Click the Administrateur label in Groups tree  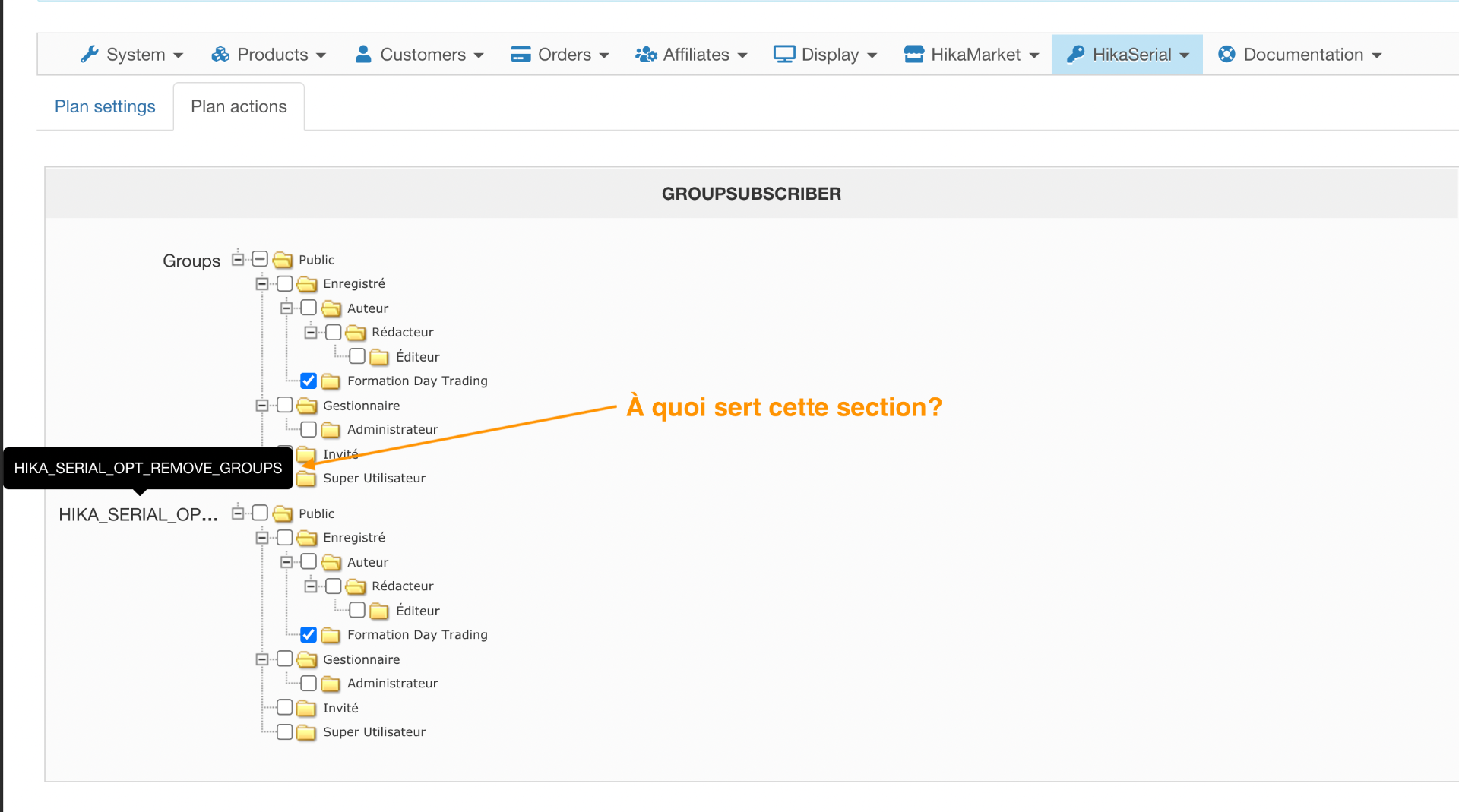392,429
